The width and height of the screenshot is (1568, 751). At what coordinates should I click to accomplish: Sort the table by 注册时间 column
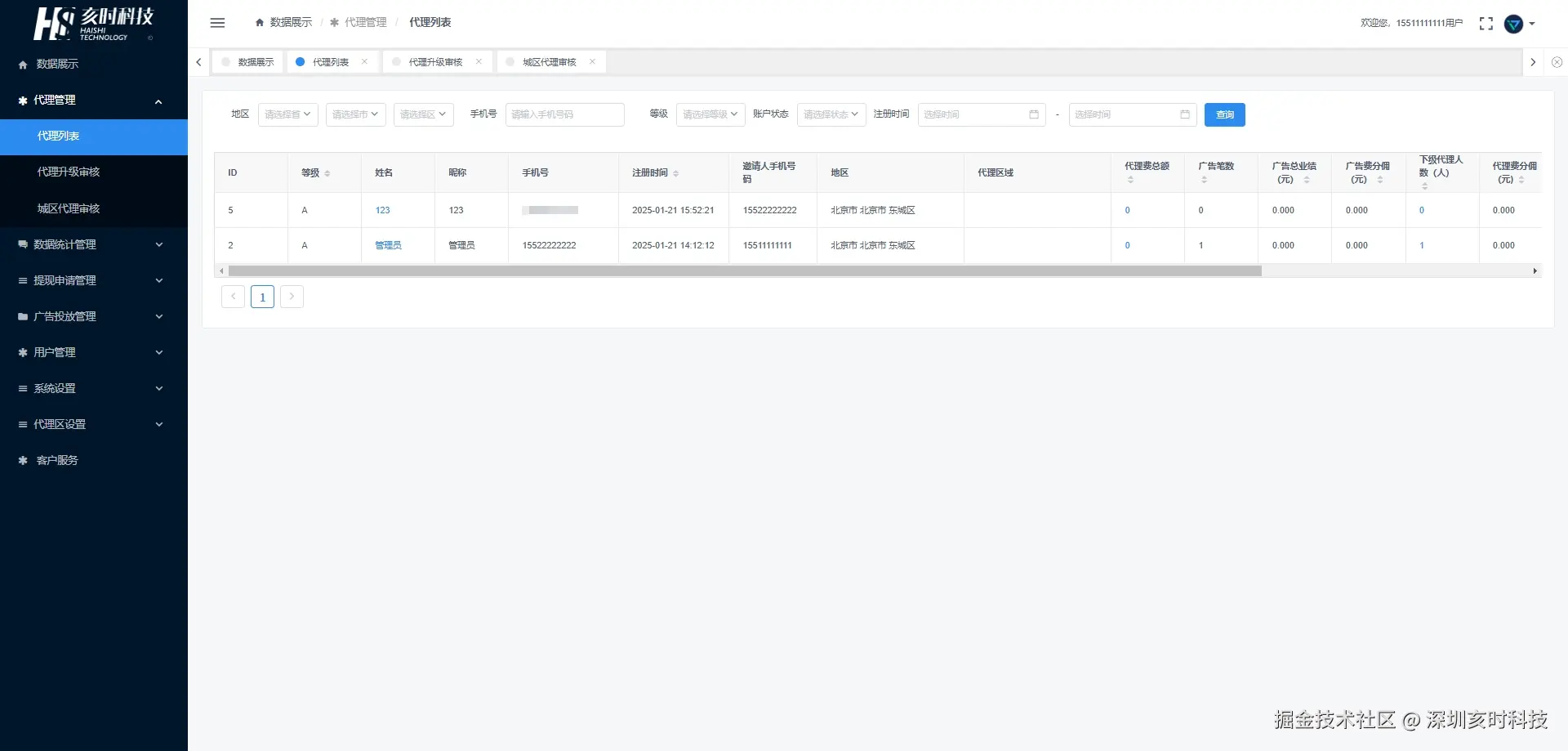tap(676, 173)
